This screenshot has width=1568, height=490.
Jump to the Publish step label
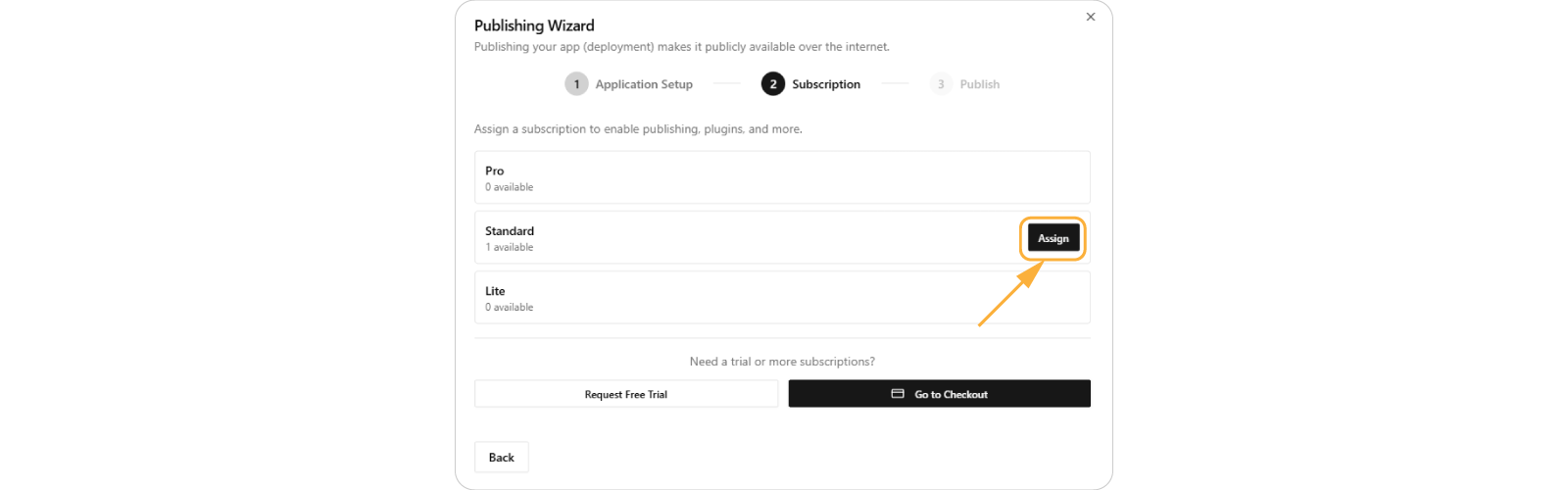(980, 84)
